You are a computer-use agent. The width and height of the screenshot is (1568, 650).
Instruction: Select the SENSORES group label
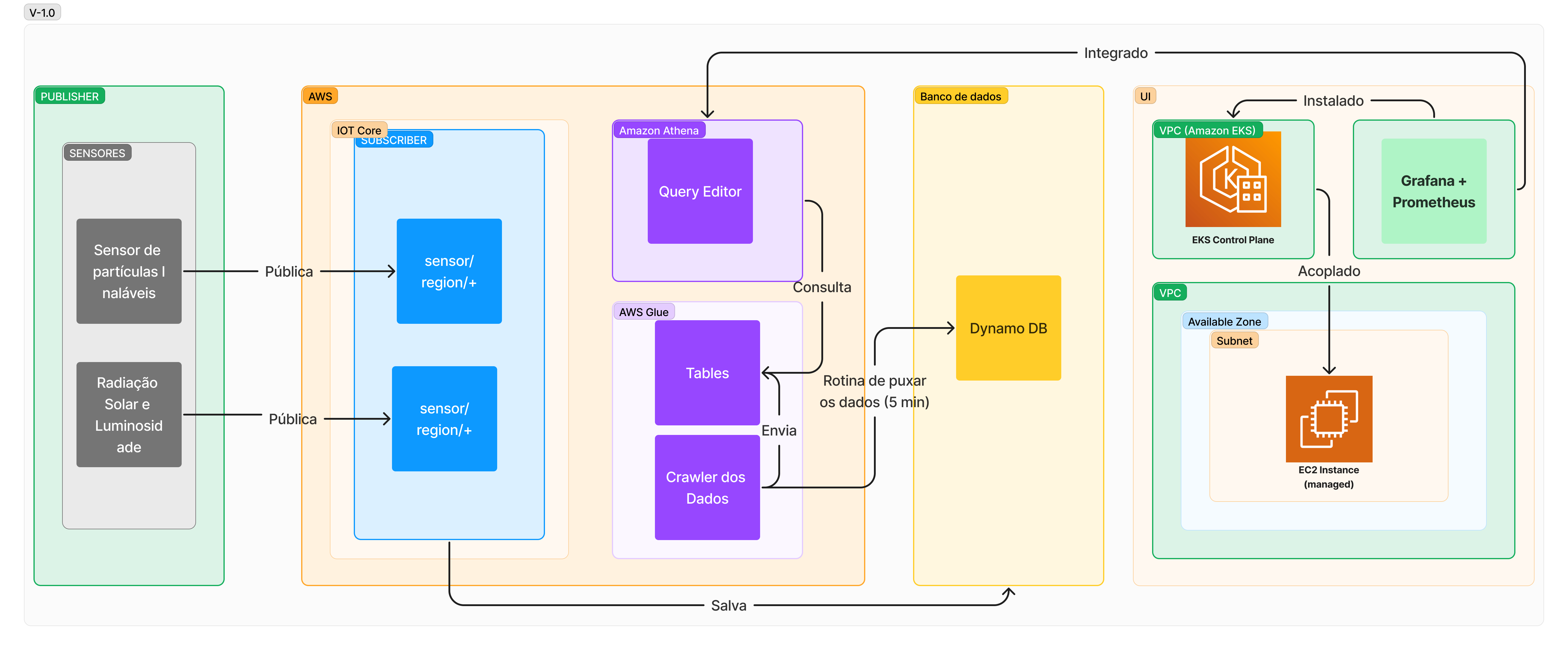(x=97, y=153)
